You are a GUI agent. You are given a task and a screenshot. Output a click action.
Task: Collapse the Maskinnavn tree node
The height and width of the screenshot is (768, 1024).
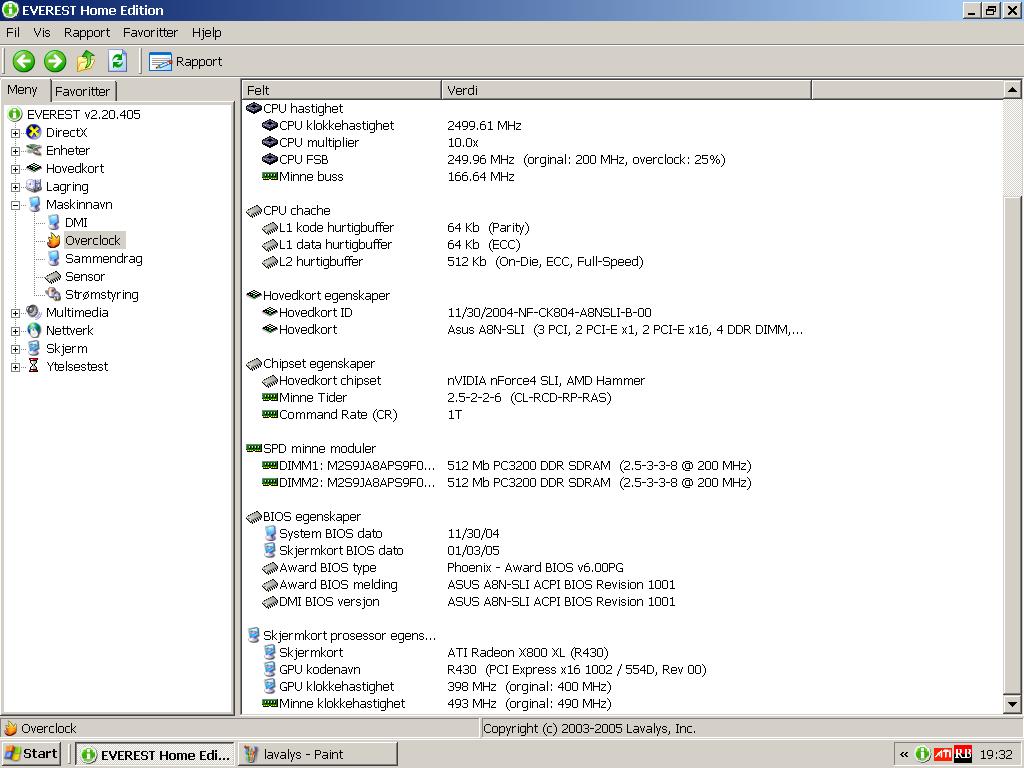[x=15, y=205]
